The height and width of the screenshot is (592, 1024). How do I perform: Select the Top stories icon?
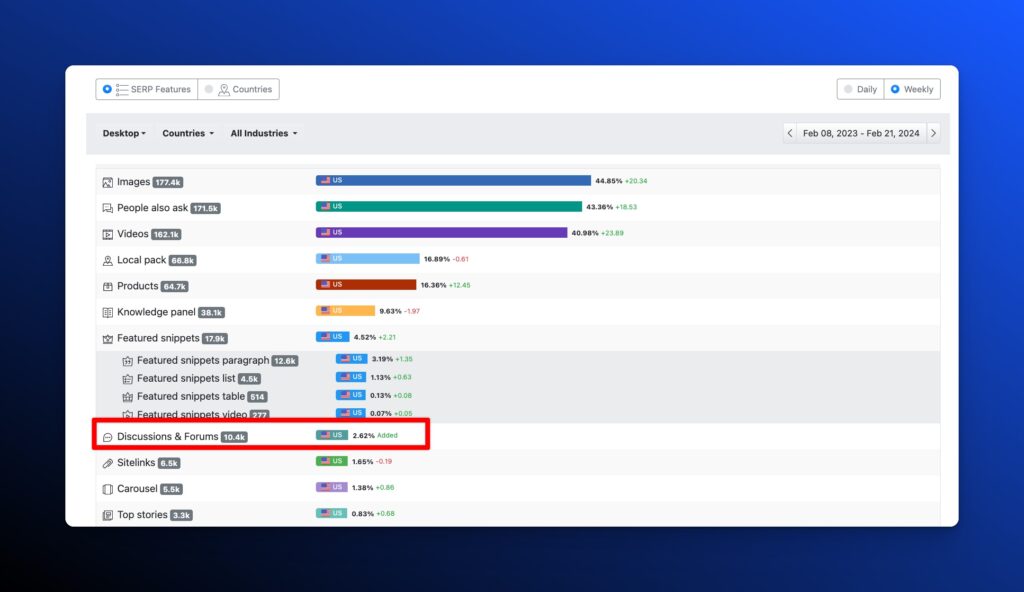107,514
